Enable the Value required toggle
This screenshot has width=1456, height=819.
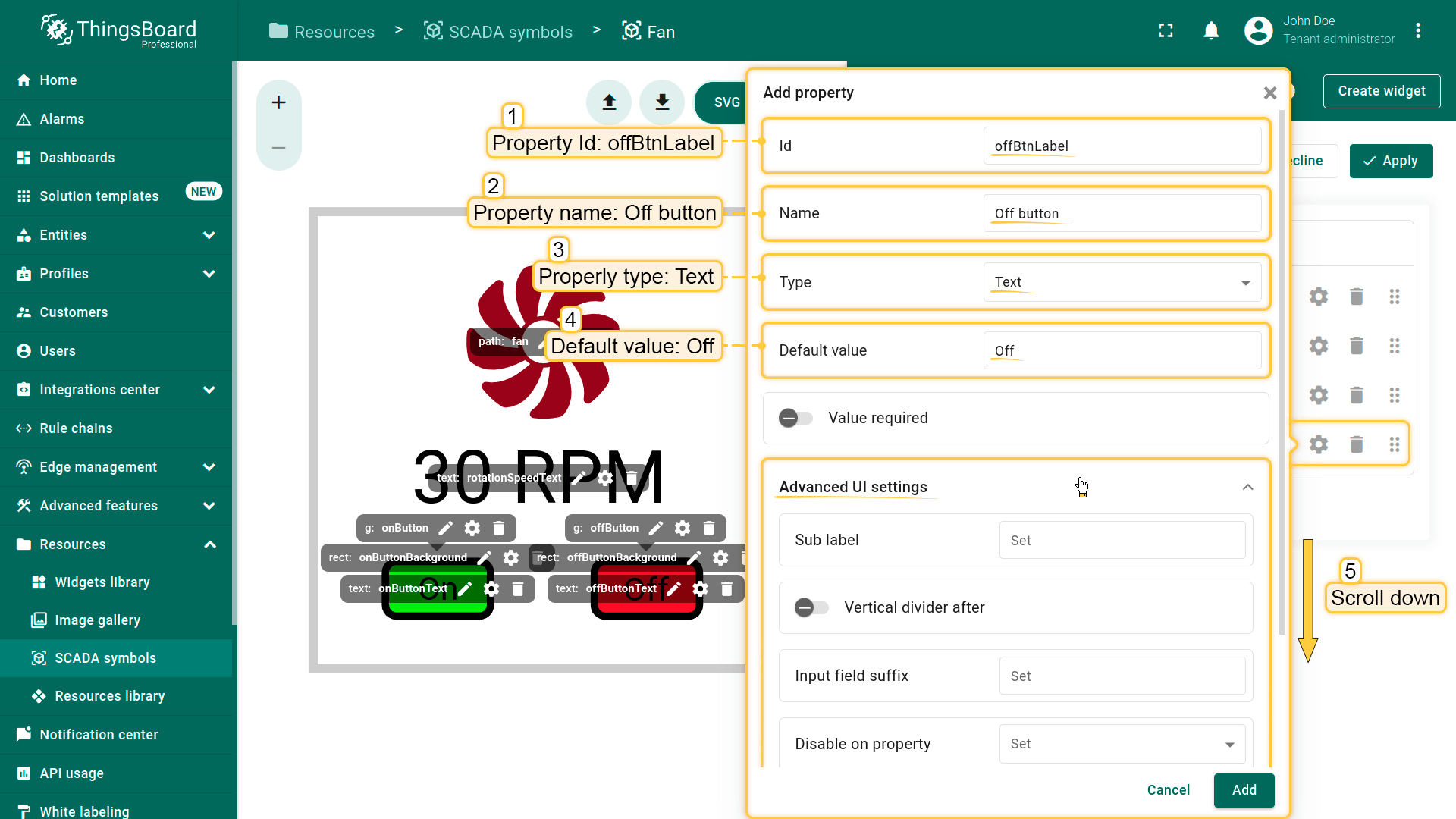[x=795, y=418]
